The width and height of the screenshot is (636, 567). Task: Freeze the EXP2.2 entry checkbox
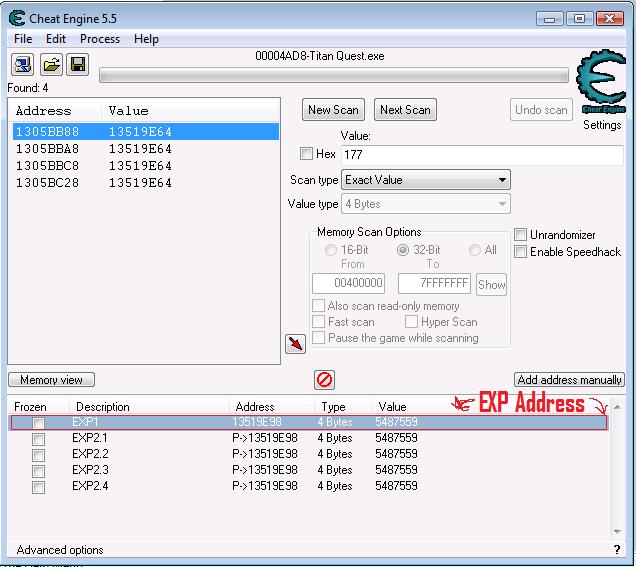(39, 455)
